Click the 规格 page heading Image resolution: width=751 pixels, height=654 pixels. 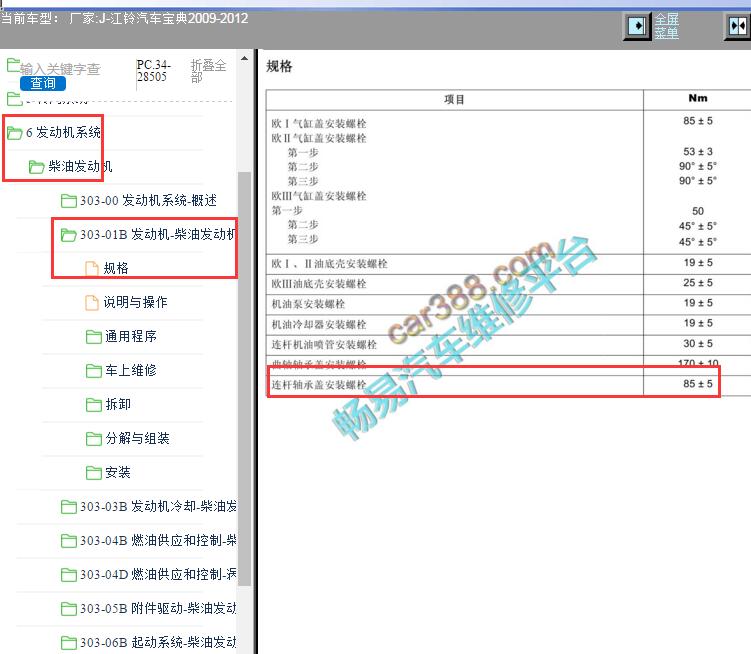(x=279, y=67)
